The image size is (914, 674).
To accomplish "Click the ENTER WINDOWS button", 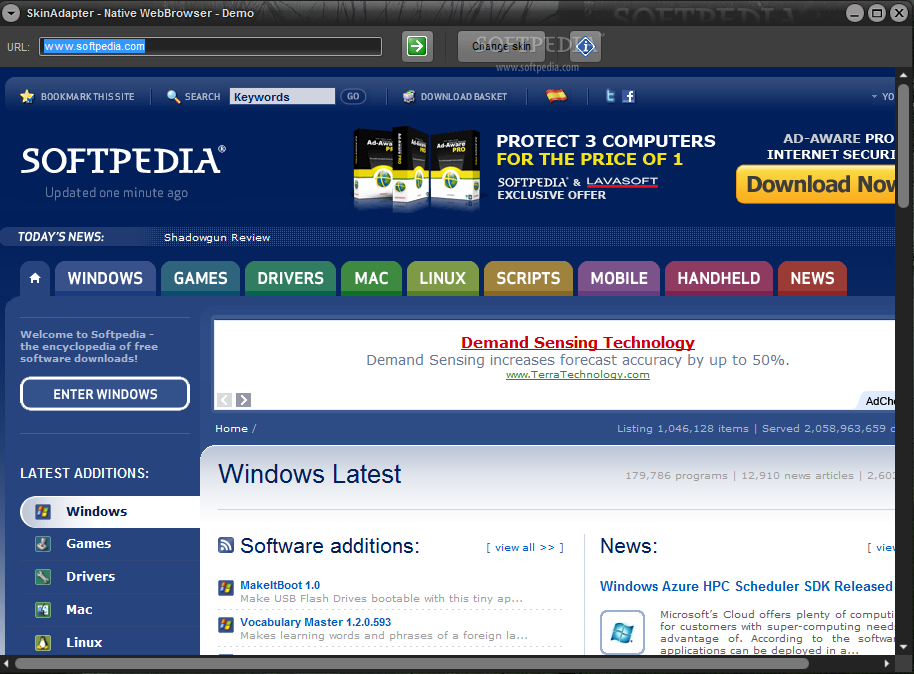I will click(x=105, y=394).
